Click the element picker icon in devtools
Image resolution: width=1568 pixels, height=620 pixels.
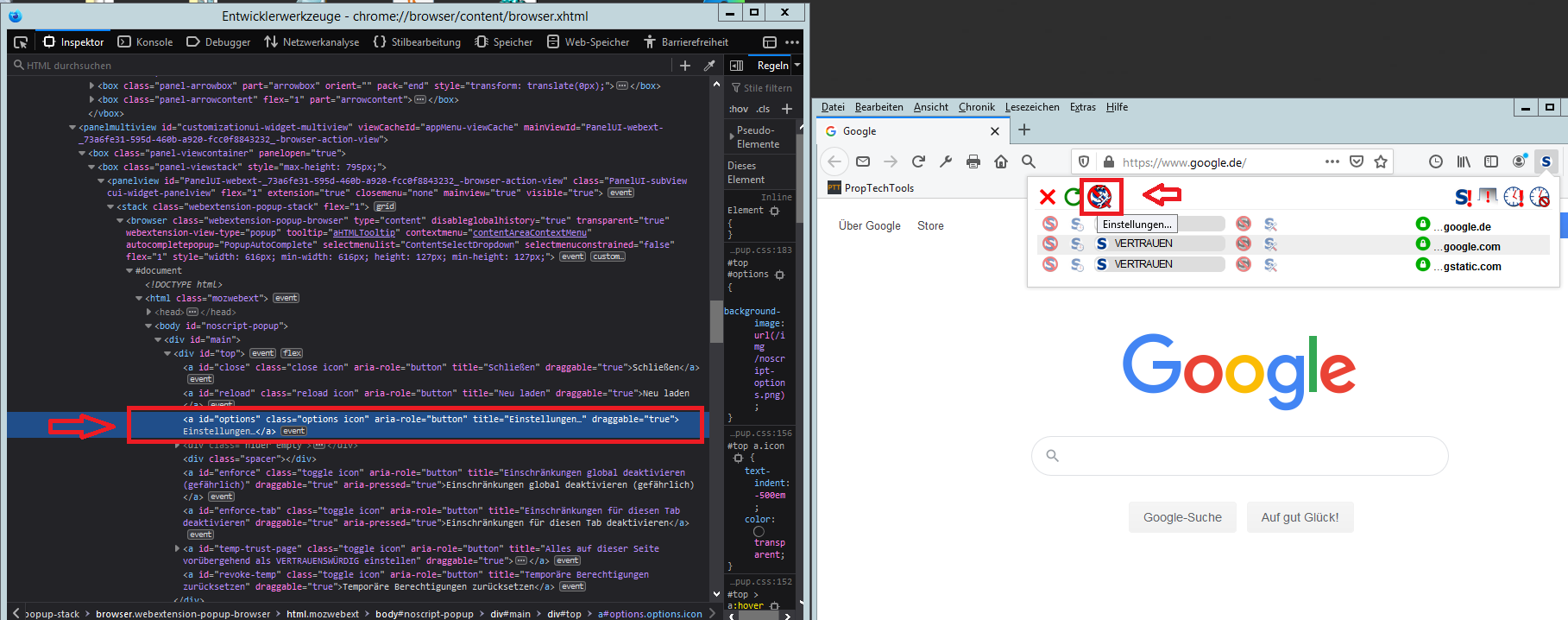(21, 41)
